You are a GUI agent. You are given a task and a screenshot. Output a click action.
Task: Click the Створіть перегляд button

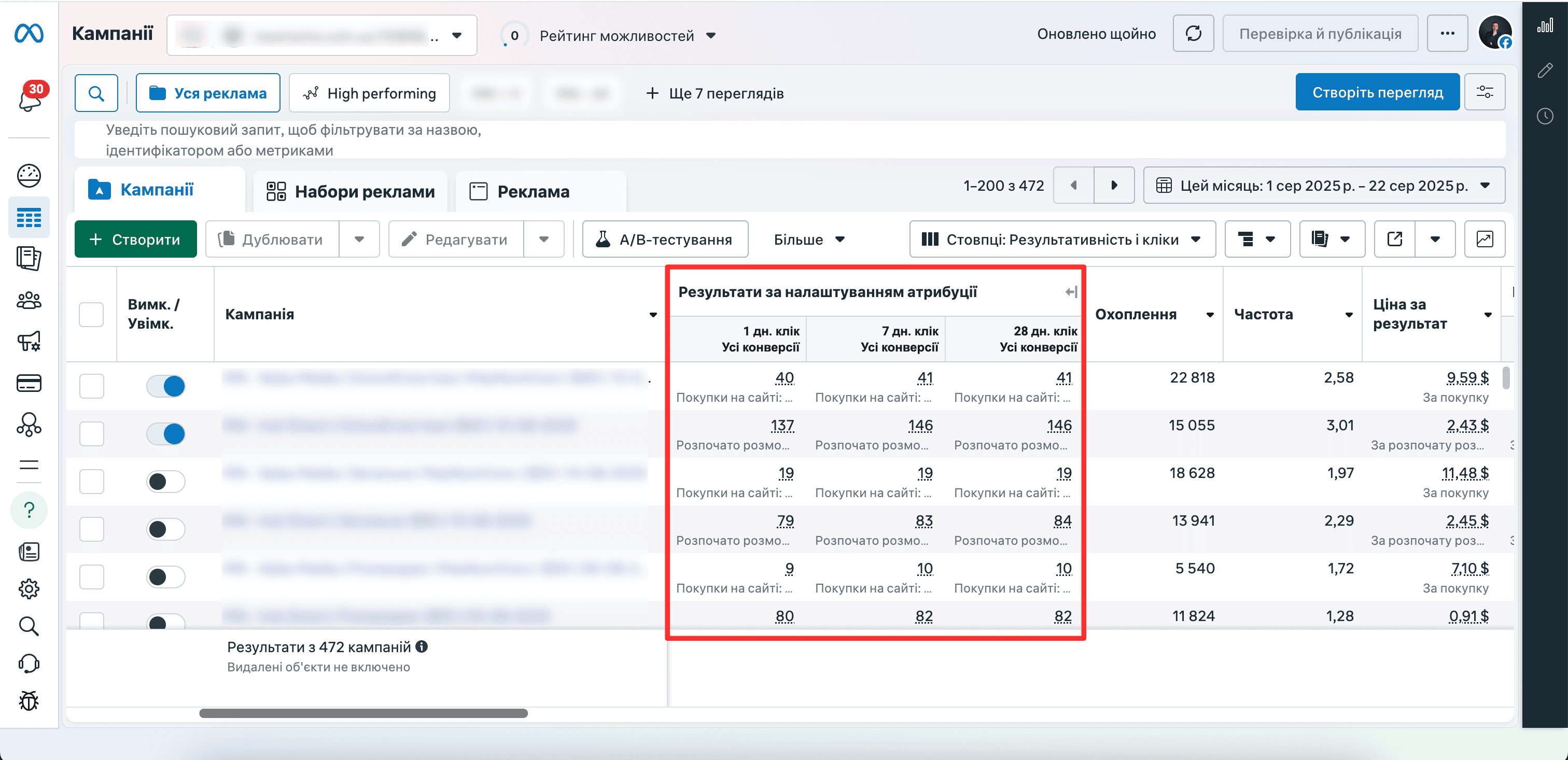[x=1377, y=92]
